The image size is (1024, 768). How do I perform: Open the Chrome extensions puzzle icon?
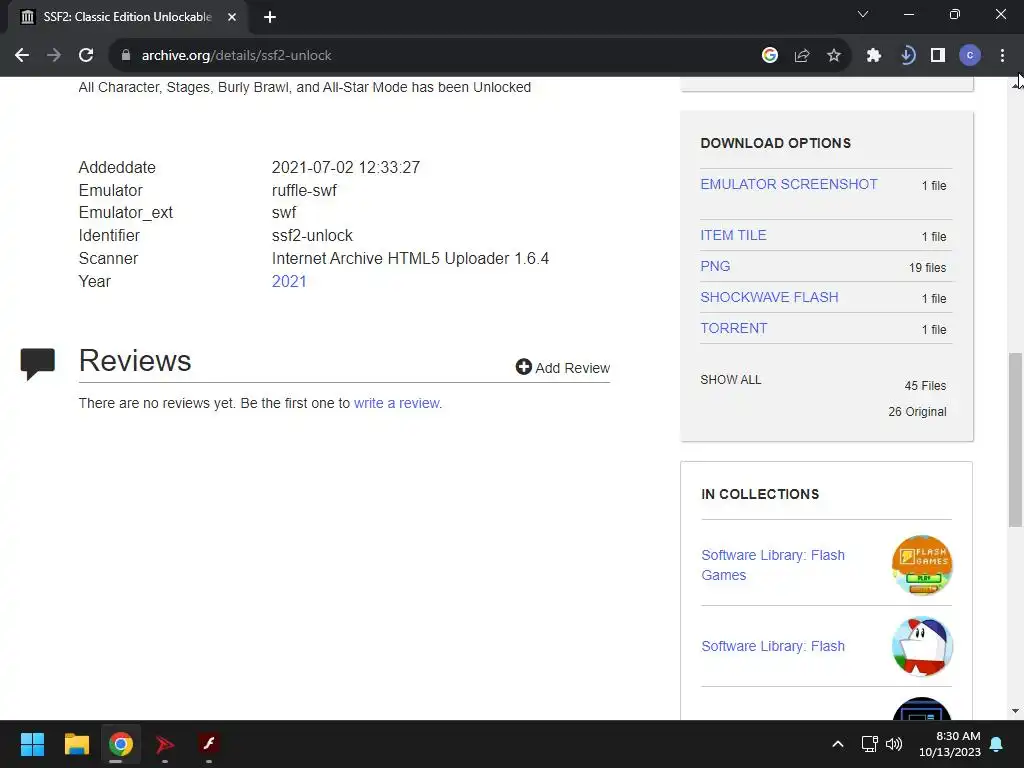click(x=874, y=56)
